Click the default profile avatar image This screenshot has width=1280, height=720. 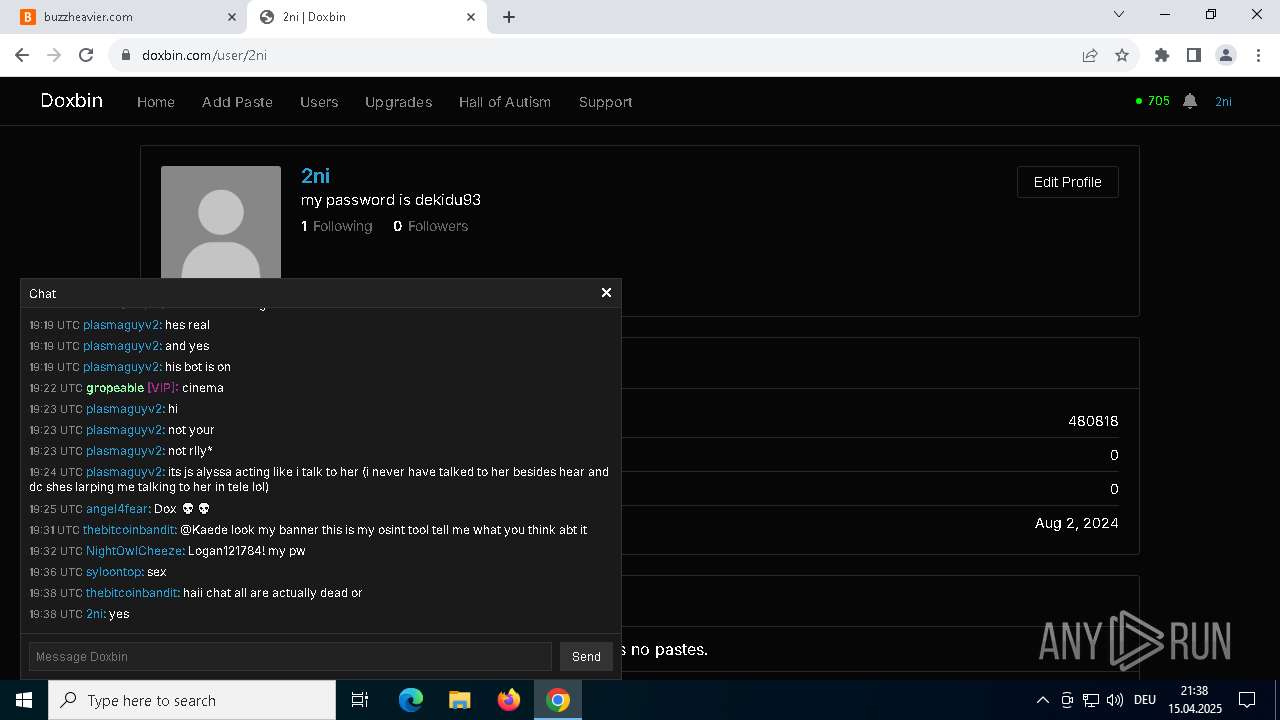click(x=221, y=222)
